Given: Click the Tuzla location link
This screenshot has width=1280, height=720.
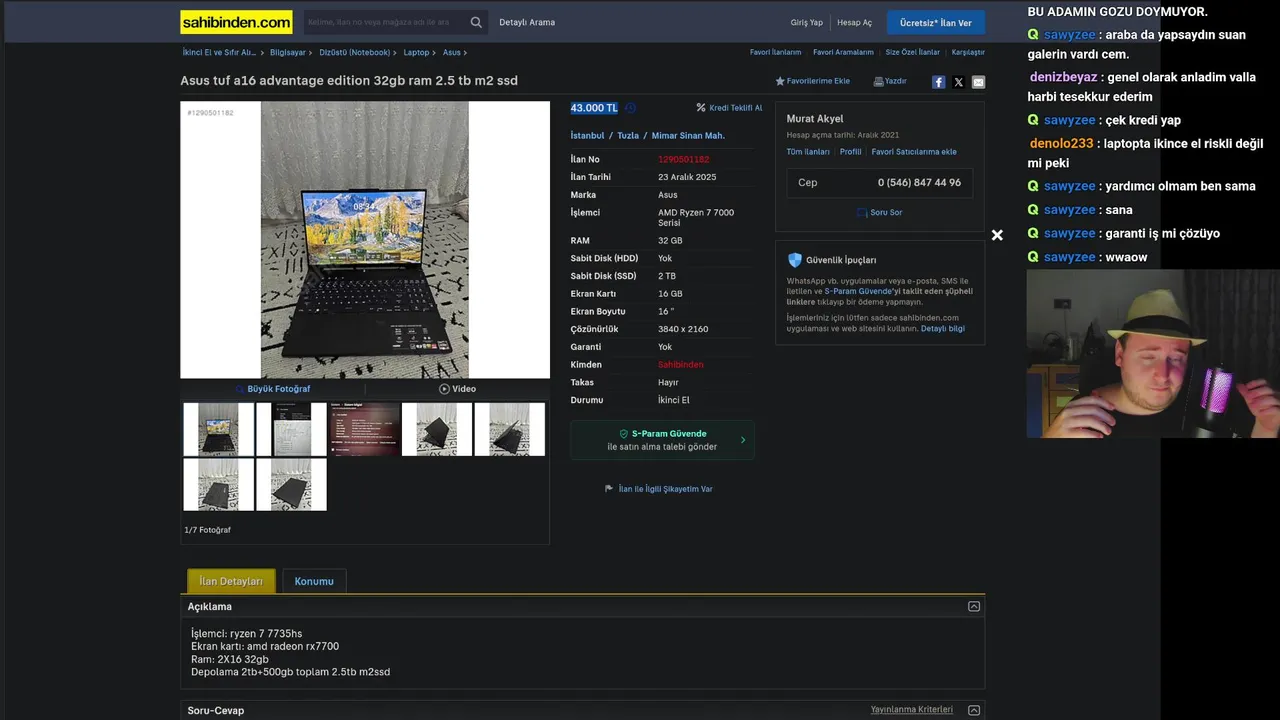Looking at the screenshot, I should (628, 135).
